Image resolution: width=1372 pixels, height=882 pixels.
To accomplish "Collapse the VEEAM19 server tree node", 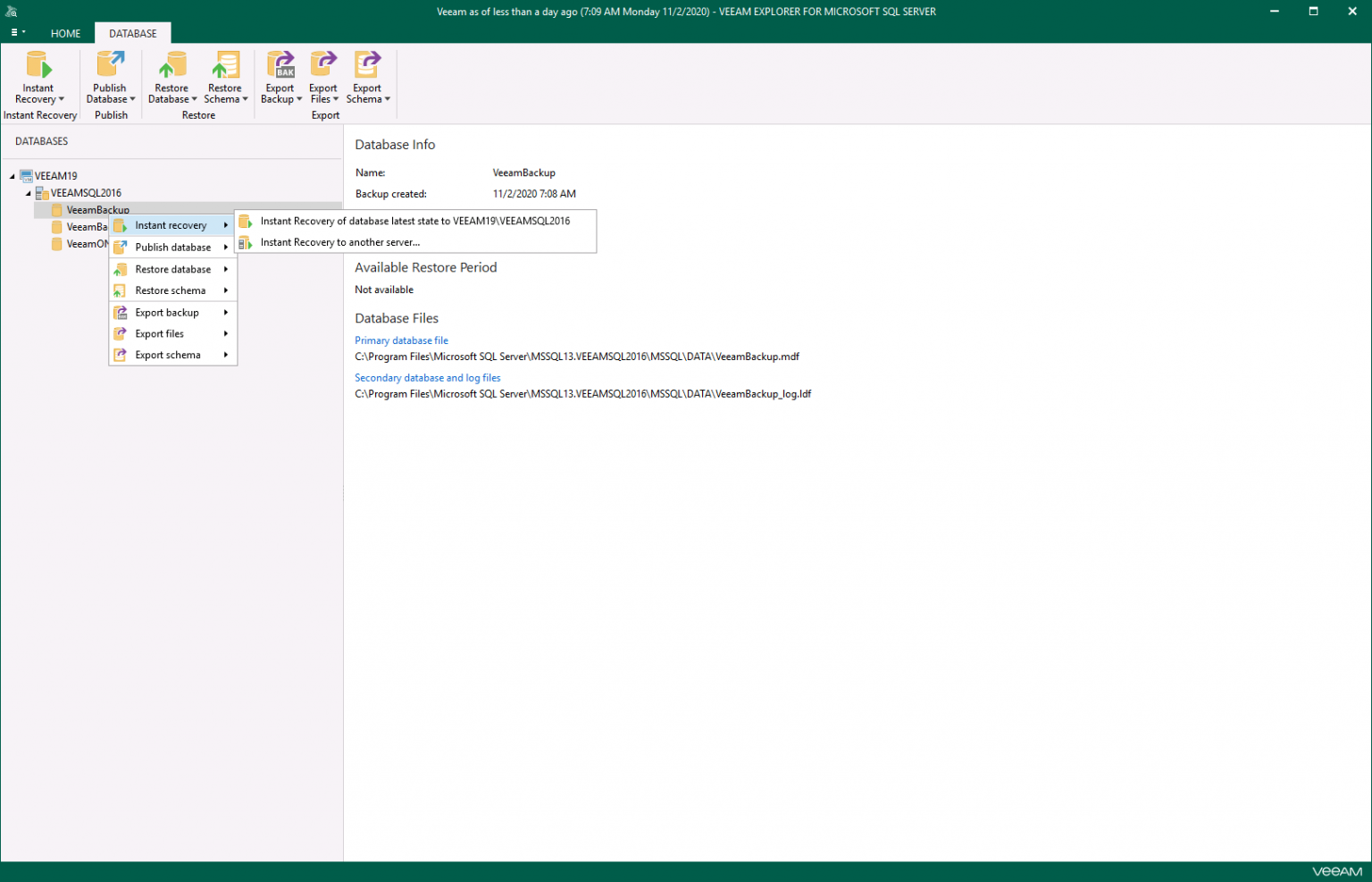I will tap(13, 176).
